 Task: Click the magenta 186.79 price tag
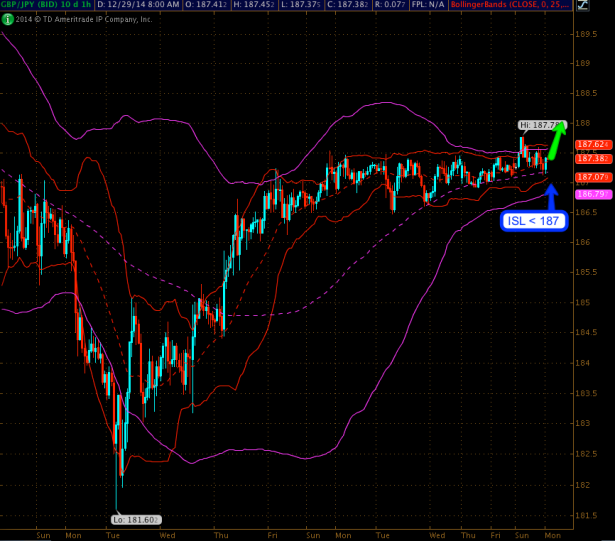[587, 193]
